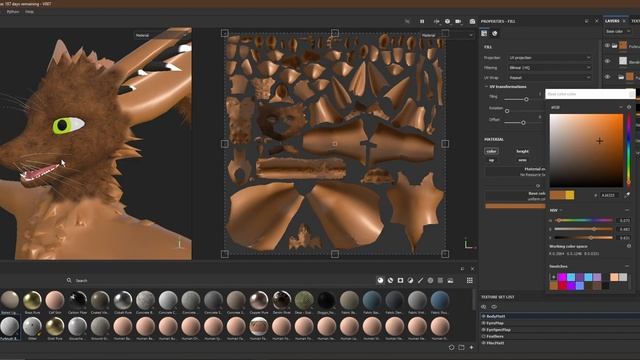Screen dimensions: 640x360
Task: Toggle visibility of Feathers texture set
Action: [484, 336]
